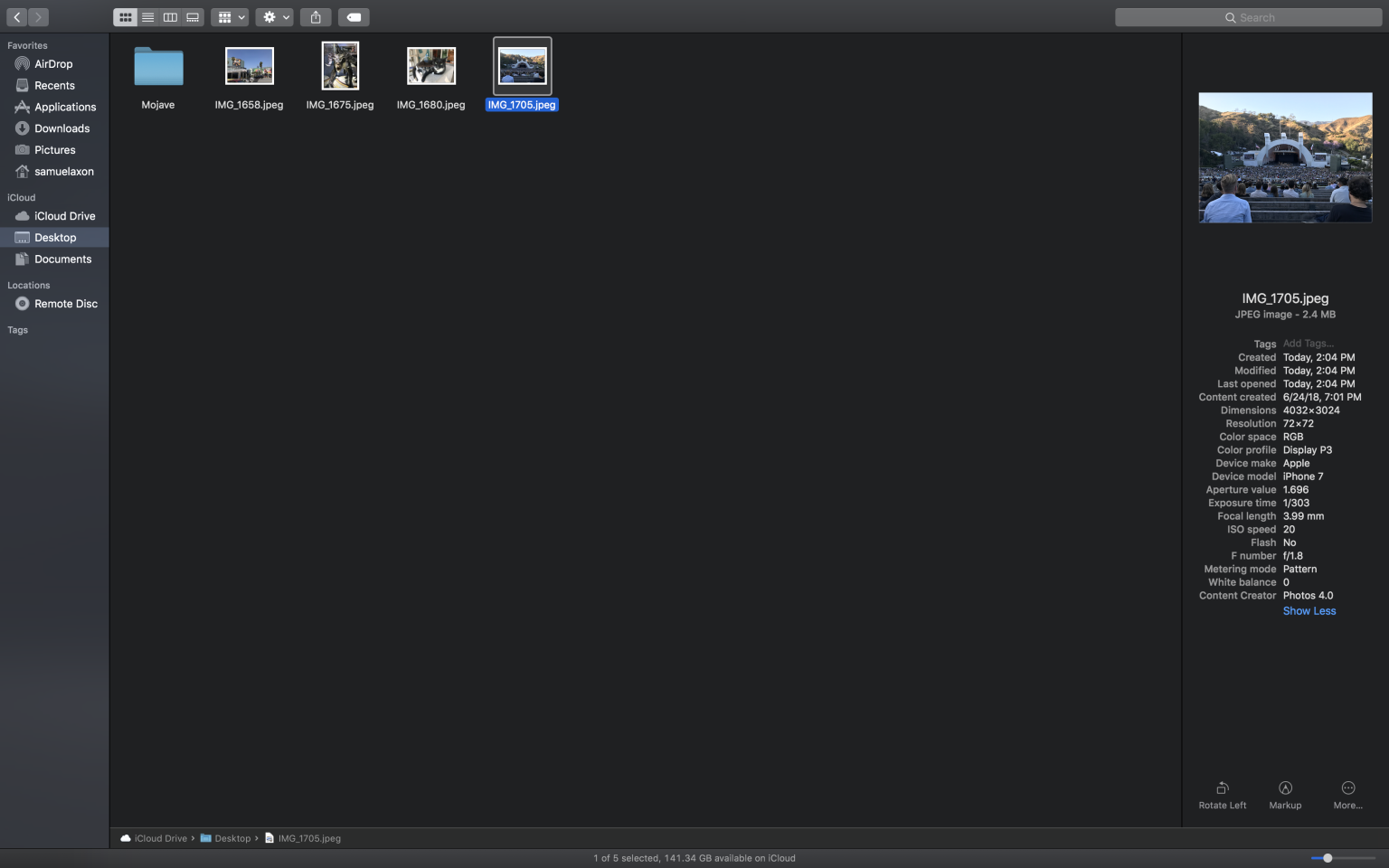Image resolution: width=1389 pixels, height=868 pixels.
Task: Click the Edit Tags icon in the toolbar
Action: [x=354, y=16]
